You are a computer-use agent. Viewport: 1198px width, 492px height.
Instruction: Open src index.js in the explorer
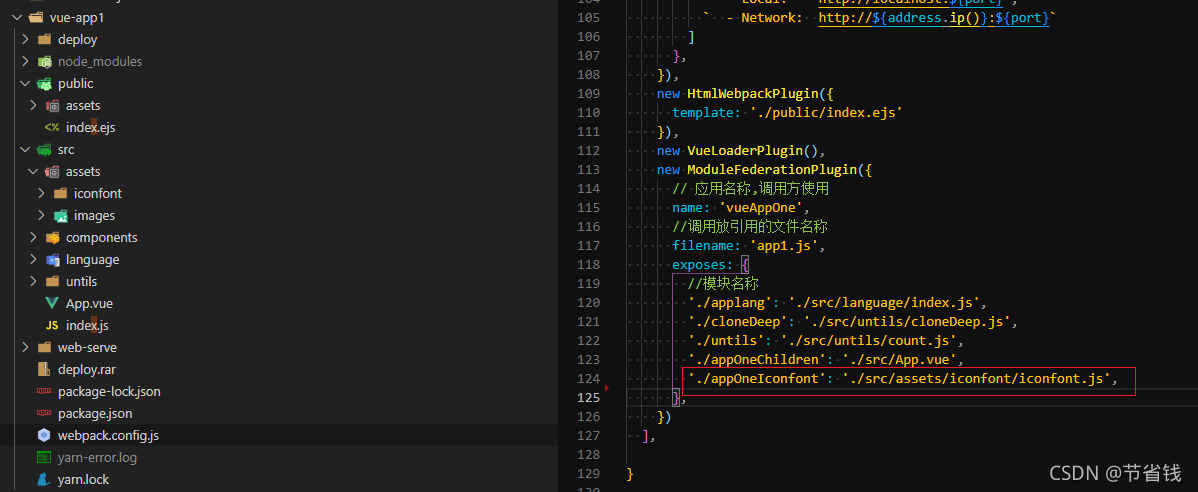point(87,325)
